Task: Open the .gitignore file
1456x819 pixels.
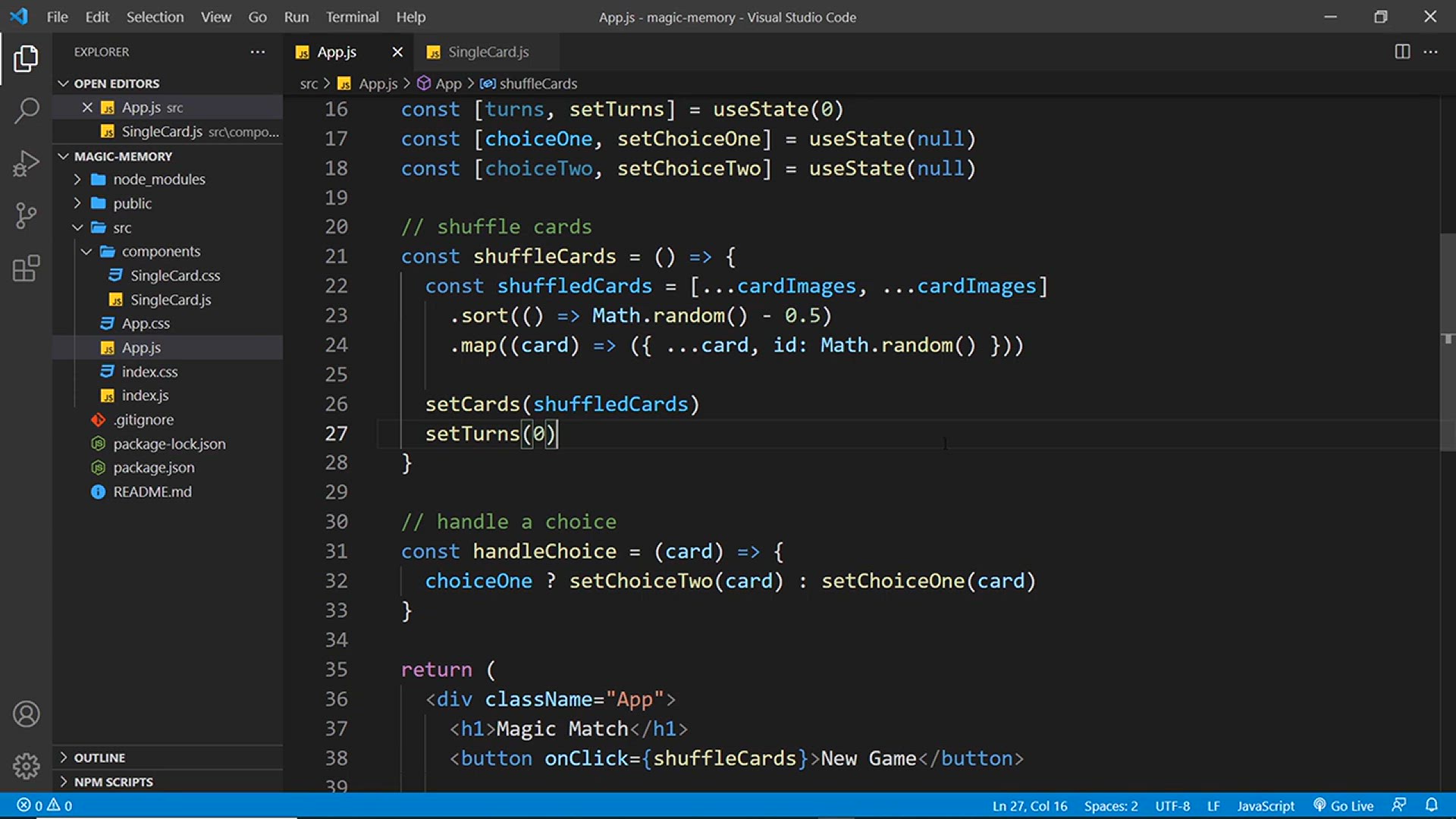Action: (x=168, y=419)
